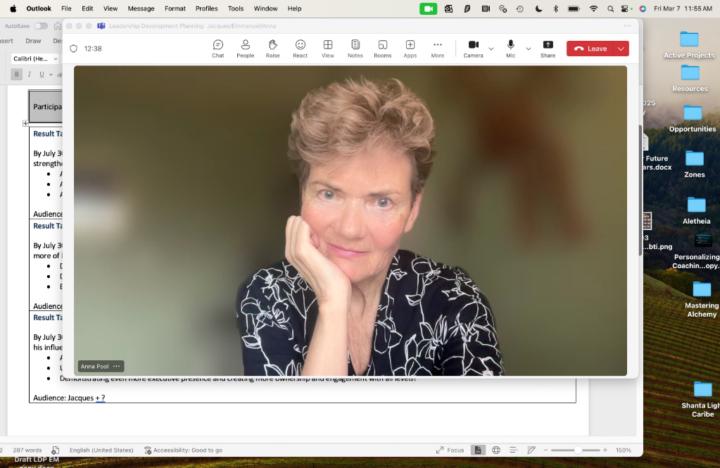Open the File menu
Image resolution: width=720 pixels, height=468 pixels.
pyautogui.click(x=66, y=8)
